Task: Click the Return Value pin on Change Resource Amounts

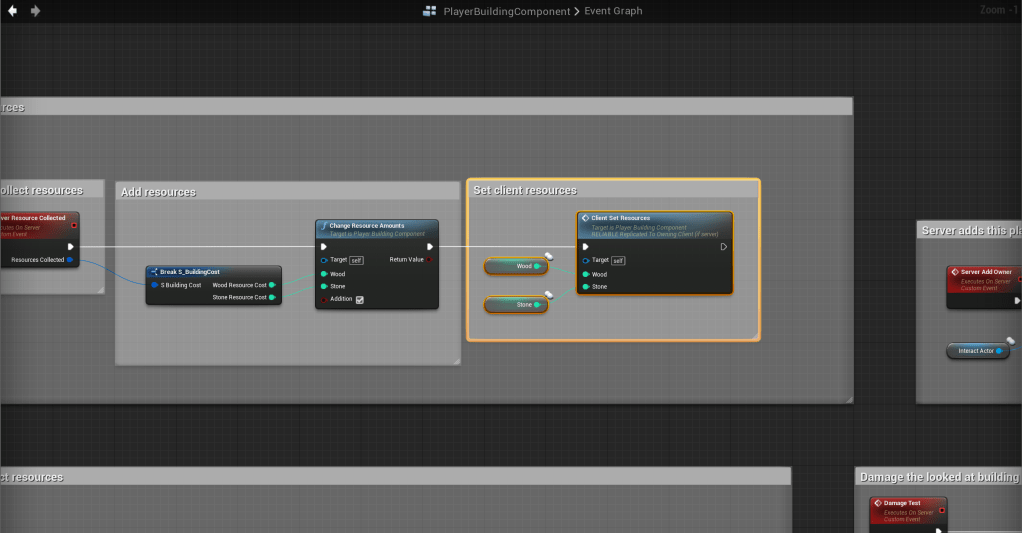Action: (x=429, y=259)
